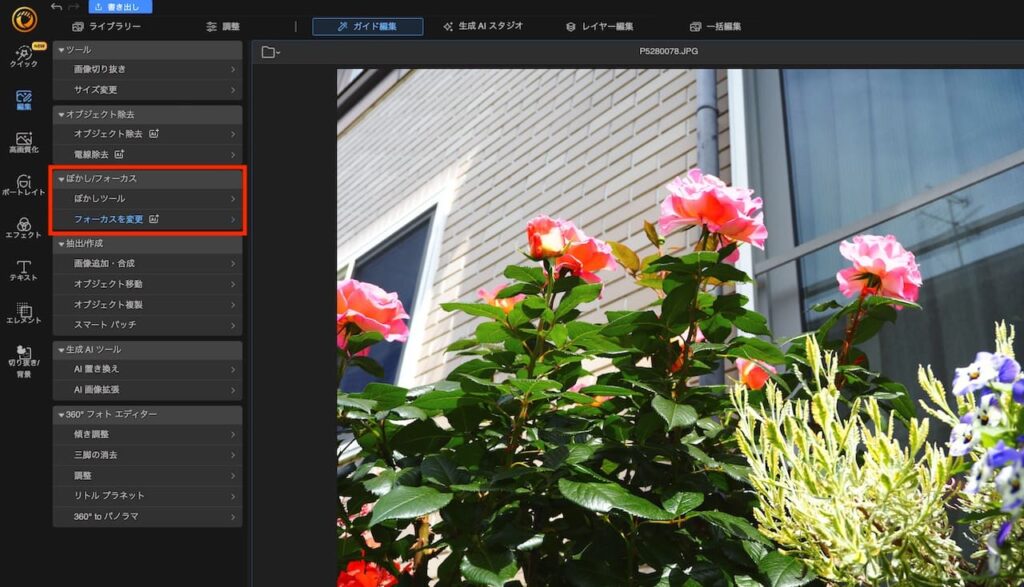Open the エフェクト effects sidebar icon
The height and width of the screenshot is (587, 1024).
24,228
